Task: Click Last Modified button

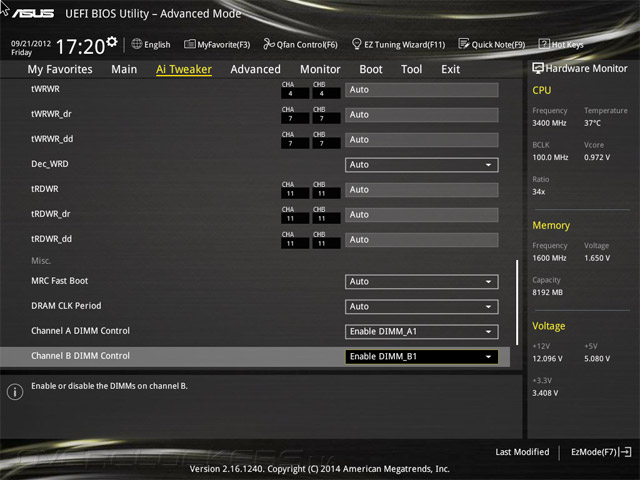Action: (522, 452)
